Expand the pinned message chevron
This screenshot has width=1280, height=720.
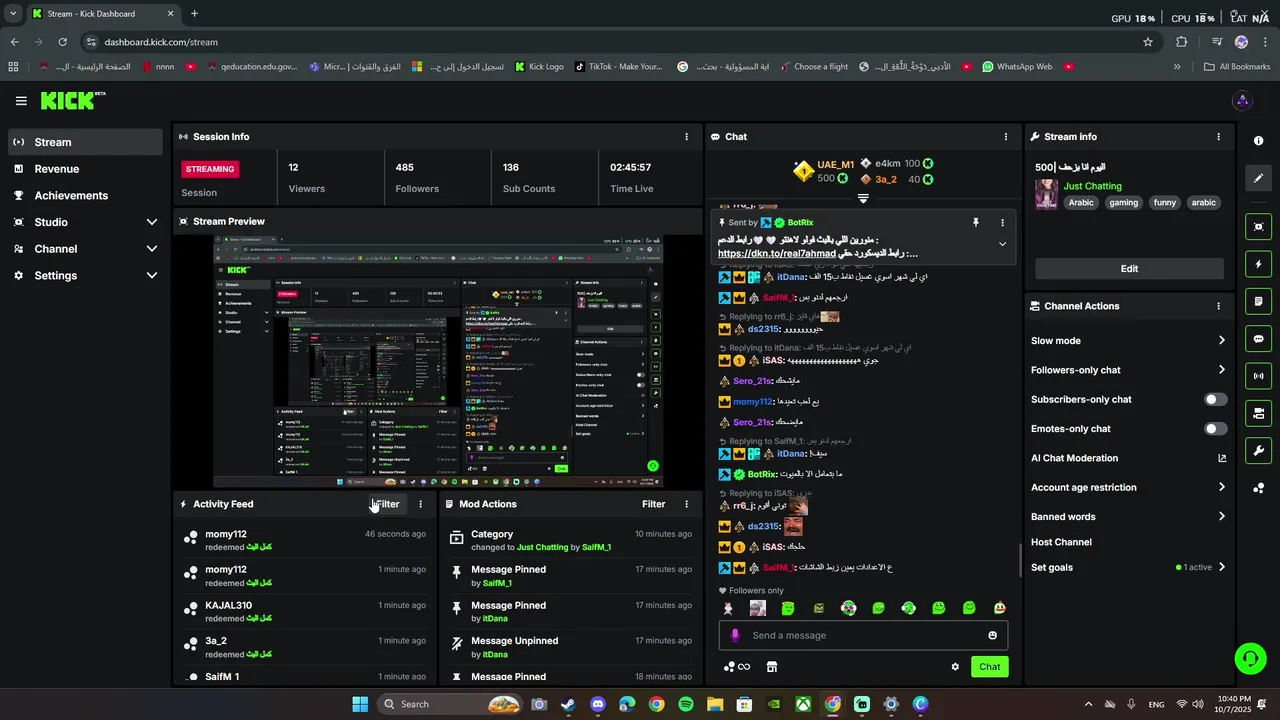tap(1002, 244)
